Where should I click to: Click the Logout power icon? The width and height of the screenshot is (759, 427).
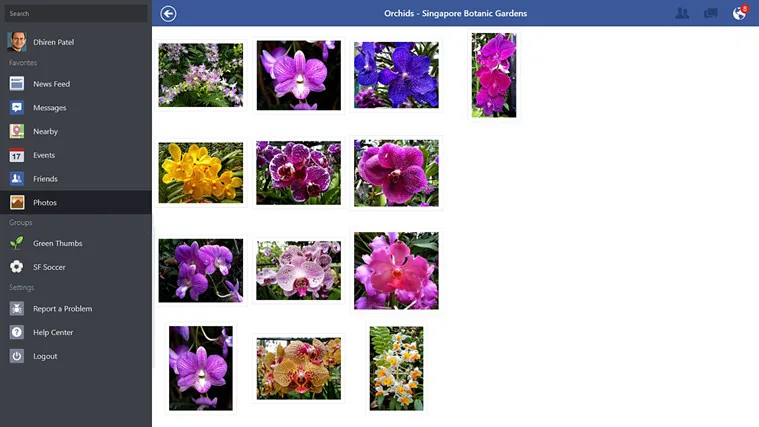click(17, 356)
